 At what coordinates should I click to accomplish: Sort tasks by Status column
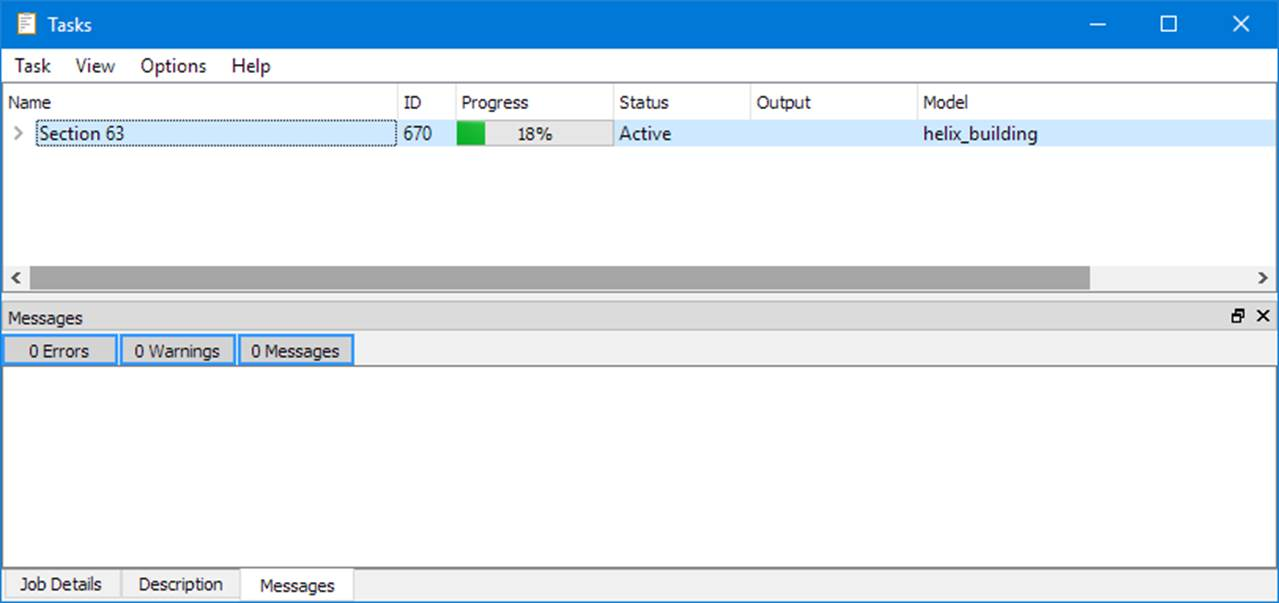tap(682, 102)
